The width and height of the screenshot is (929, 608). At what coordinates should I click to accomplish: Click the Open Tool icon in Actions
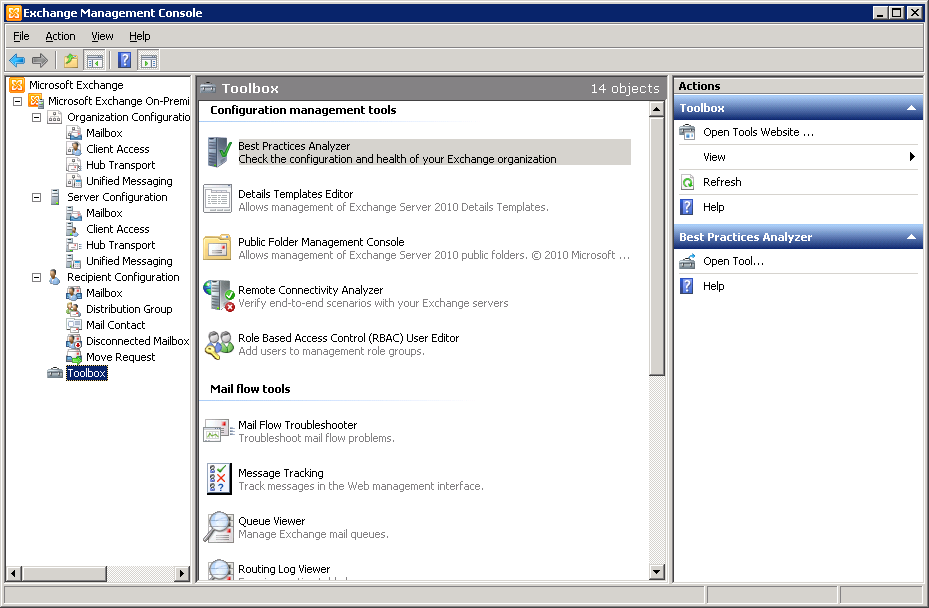(687, 261)
